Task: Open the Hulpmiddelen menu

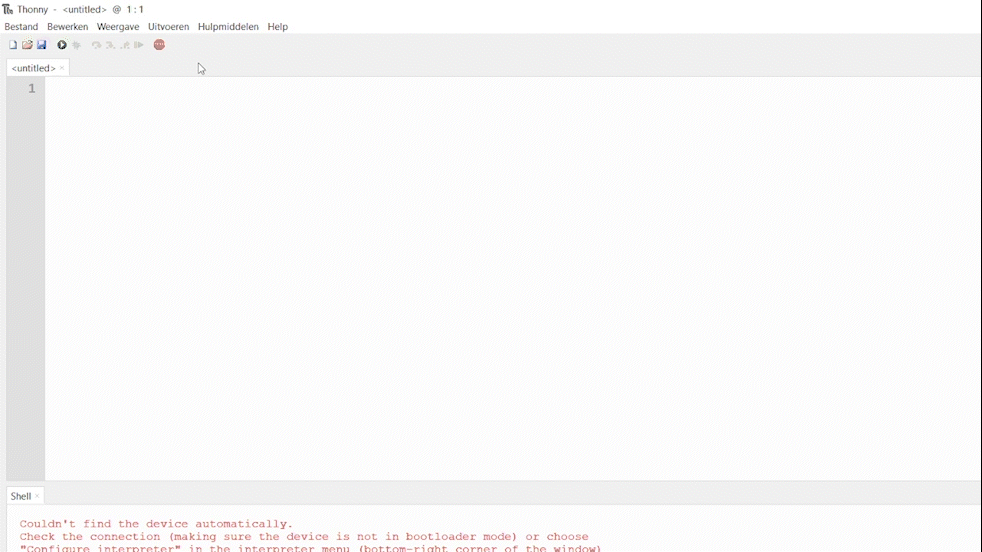Action: 228,26
